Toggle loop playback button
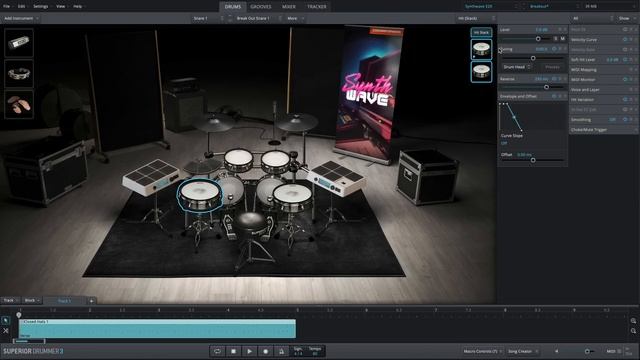 coord(217,351)
